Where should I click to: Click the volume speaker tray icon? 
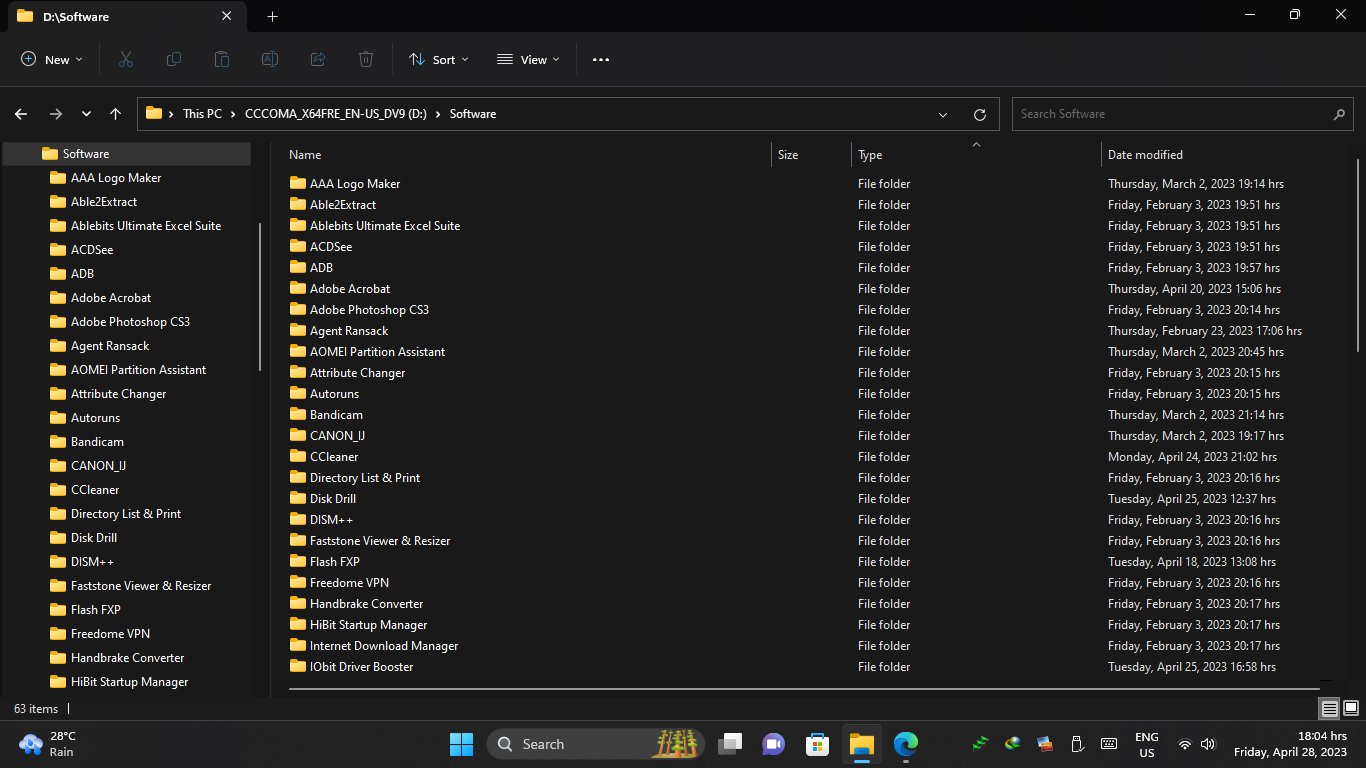click(x=1208, y=744)
